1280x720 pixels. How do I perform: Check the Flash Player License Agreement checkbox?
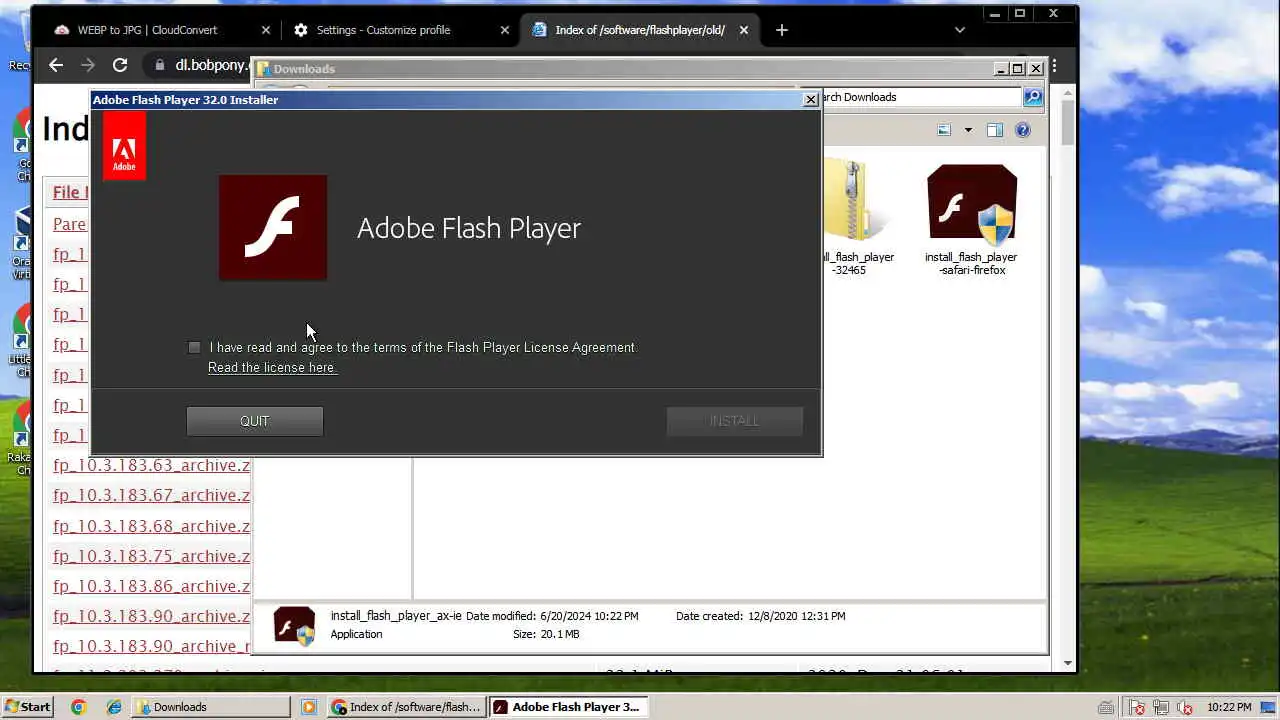click(194, 347)
